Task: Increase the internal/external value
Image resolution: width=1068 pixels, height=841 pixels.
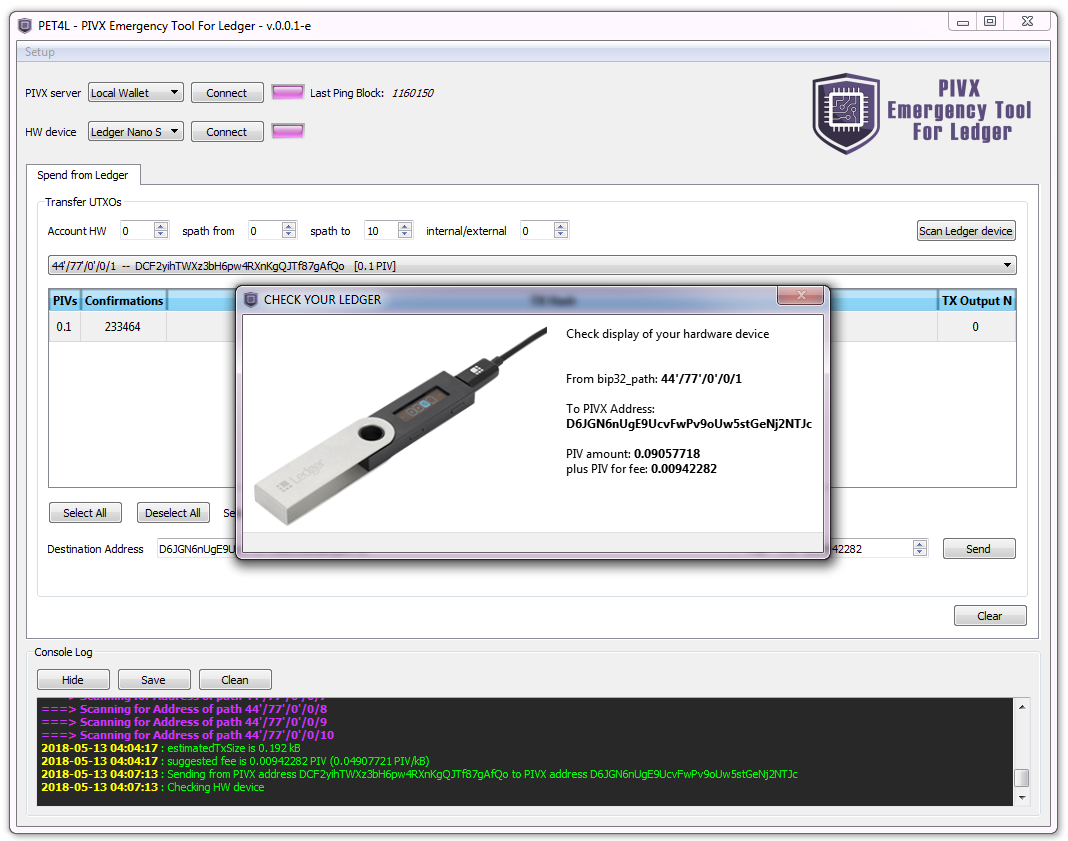Action: (x=561, y=227)
